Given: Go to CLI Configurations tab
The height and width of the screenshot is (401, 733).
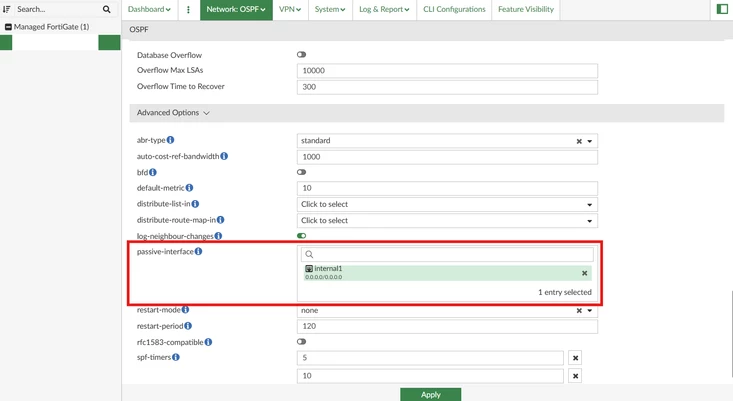Looking at the screenshot, I should (454, 9).
